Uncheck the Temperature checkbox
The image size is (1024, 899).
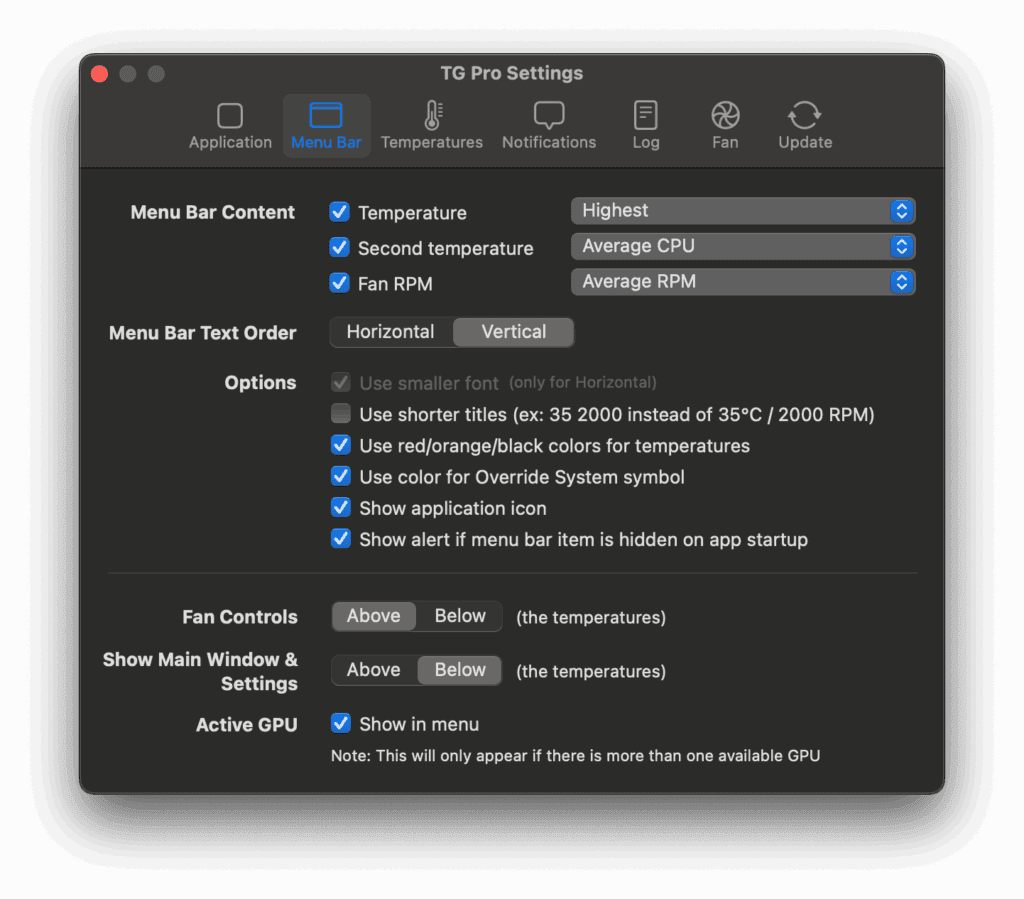340,212
